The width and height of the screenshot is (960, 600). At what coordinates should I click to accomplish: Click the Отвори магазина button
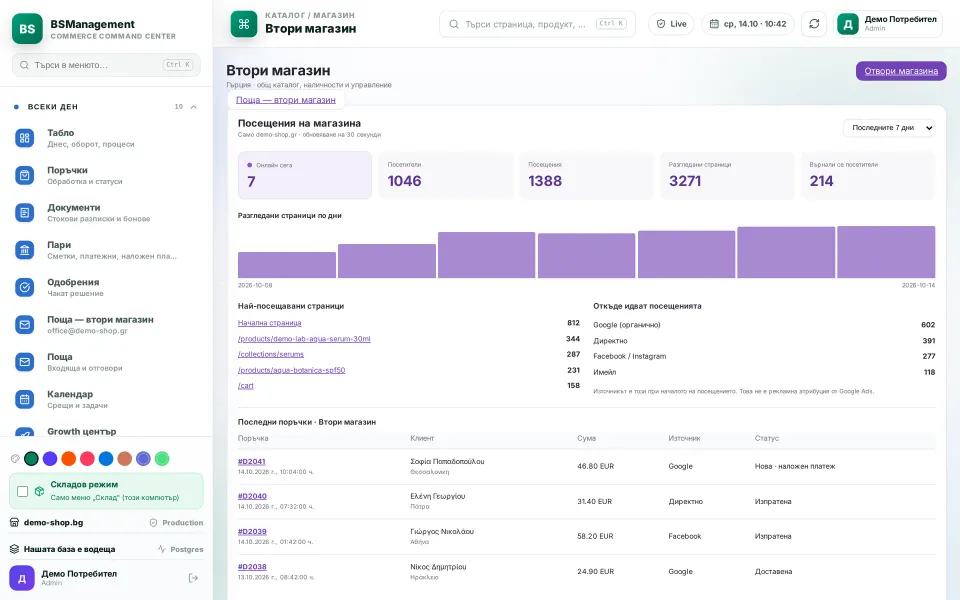coord(901,71)
